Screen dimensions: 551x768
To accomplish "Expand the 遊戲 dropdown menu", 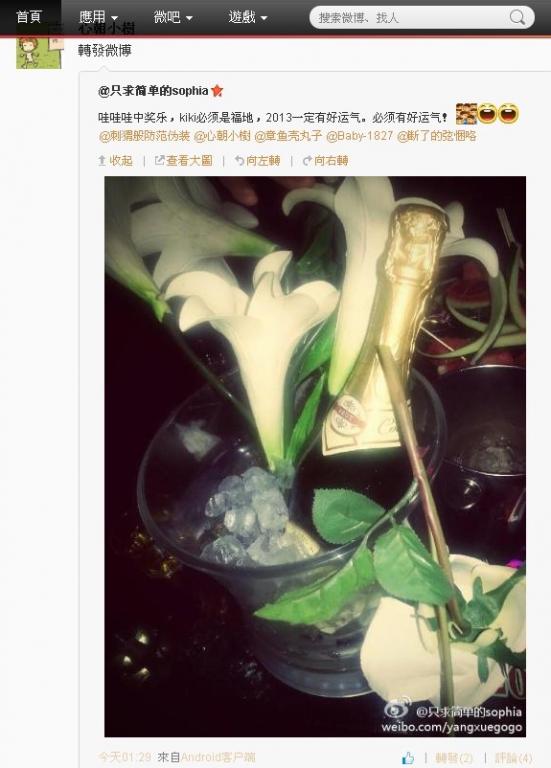I will pos(248,18).
